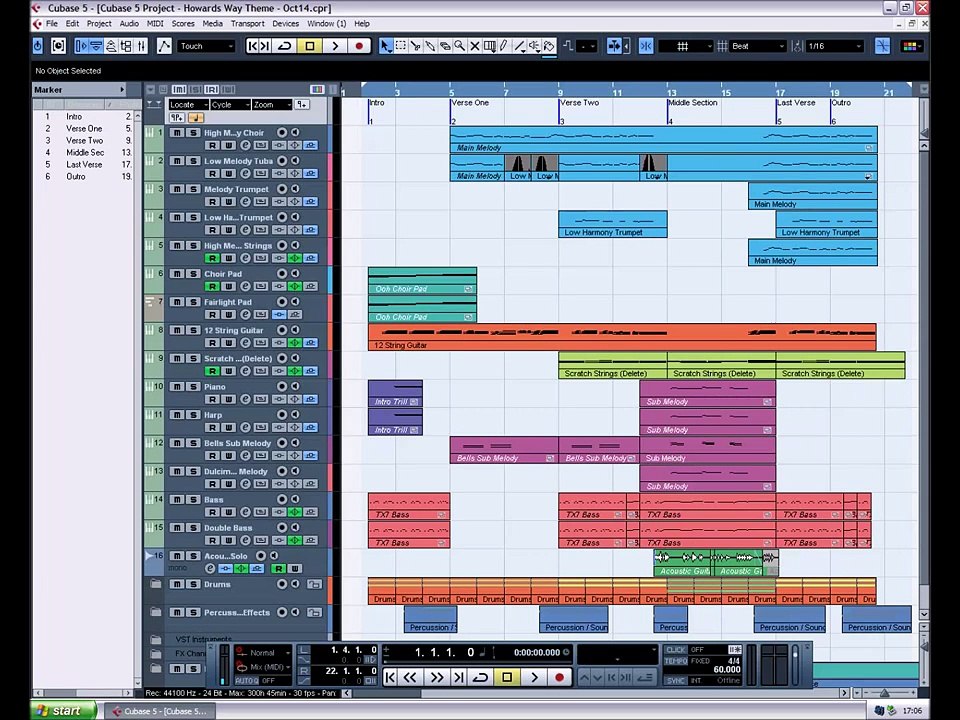Open the Scores menu
This screenshot has height=720, width=960.
click(x=182, y=23)
